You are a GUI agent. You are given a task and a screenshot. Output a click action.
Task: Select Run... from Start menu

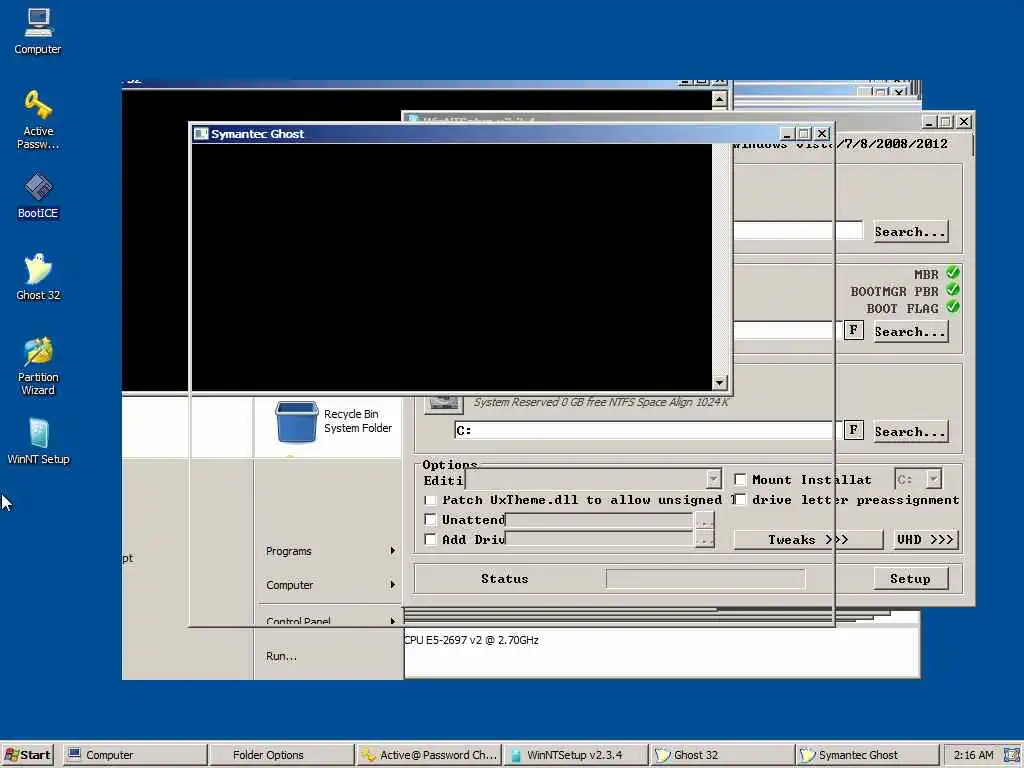click(281, 656)
